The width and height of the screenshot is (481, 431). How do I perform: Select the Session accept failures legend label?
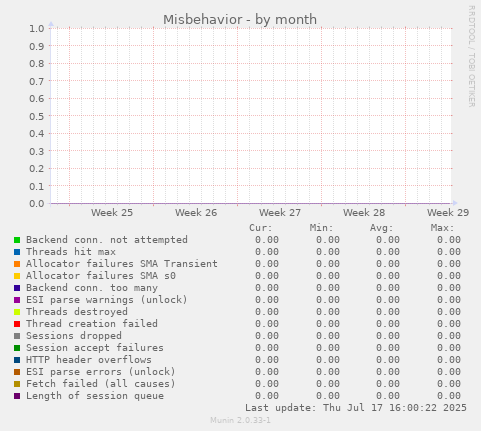click(x=95, y=348)
